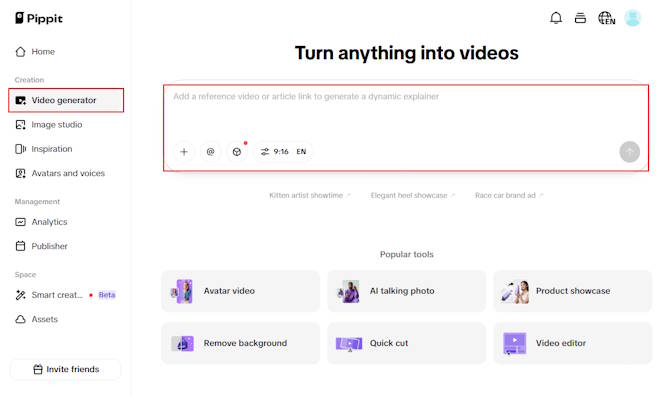Click the @ mention icon
Image resolution: width=660 pixels, height=397 pixels.
click(210, 152)
